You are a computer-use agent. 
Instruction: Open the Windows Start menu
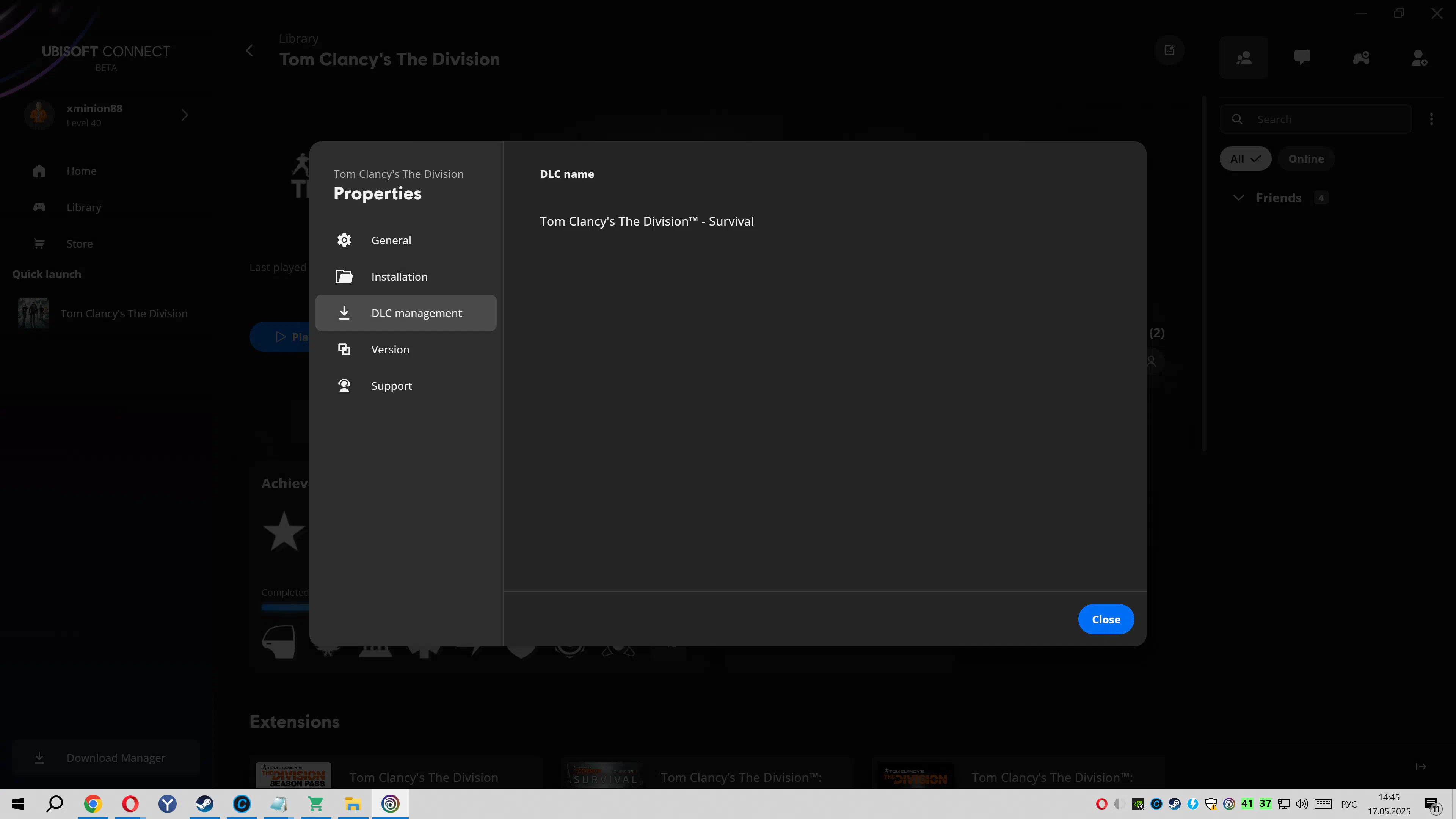point(18,804)
